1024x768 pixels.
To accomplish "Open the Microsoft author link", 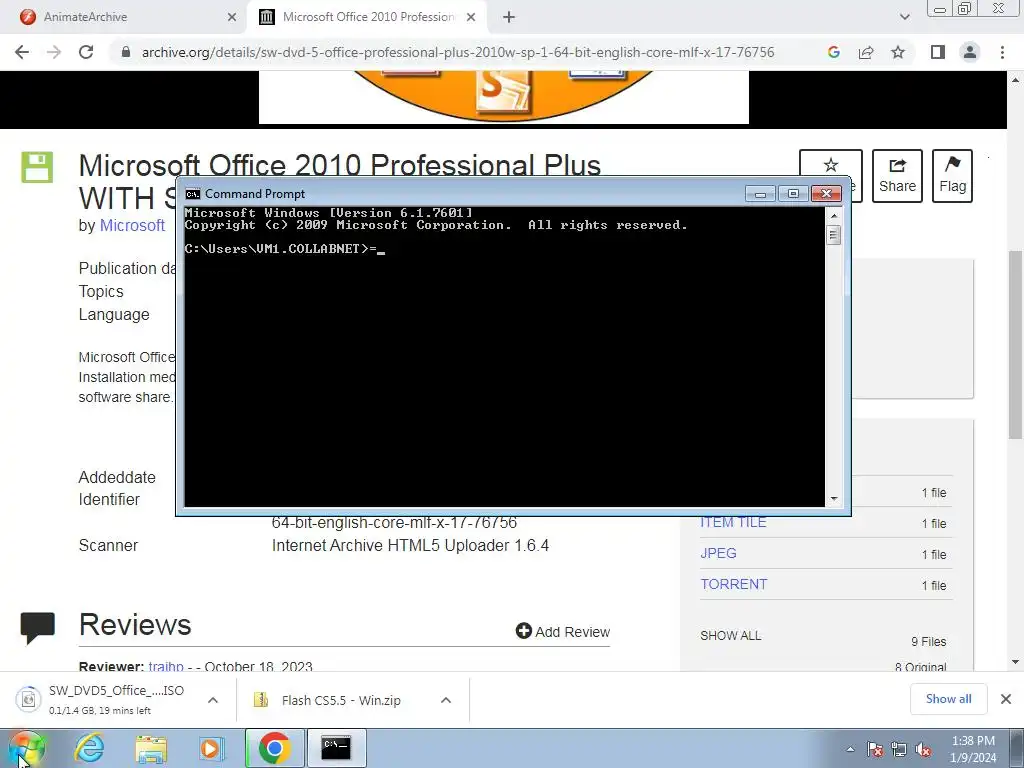I will [132, 225].
